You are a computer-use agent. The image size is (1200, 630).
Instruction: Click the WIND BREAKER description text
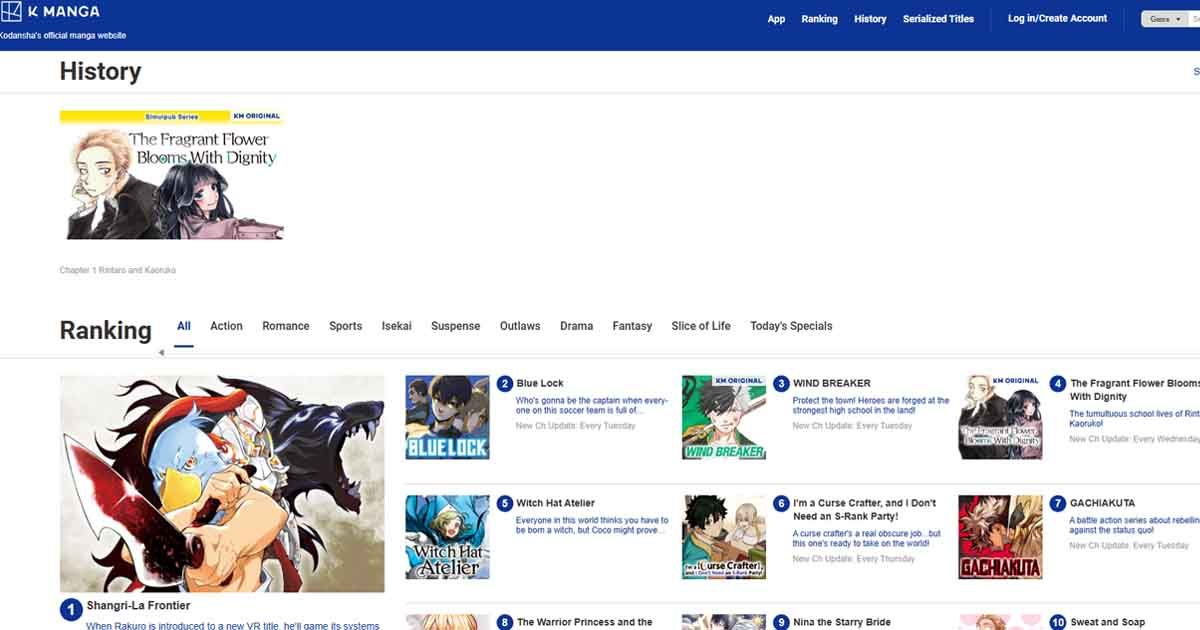[871, 405]
